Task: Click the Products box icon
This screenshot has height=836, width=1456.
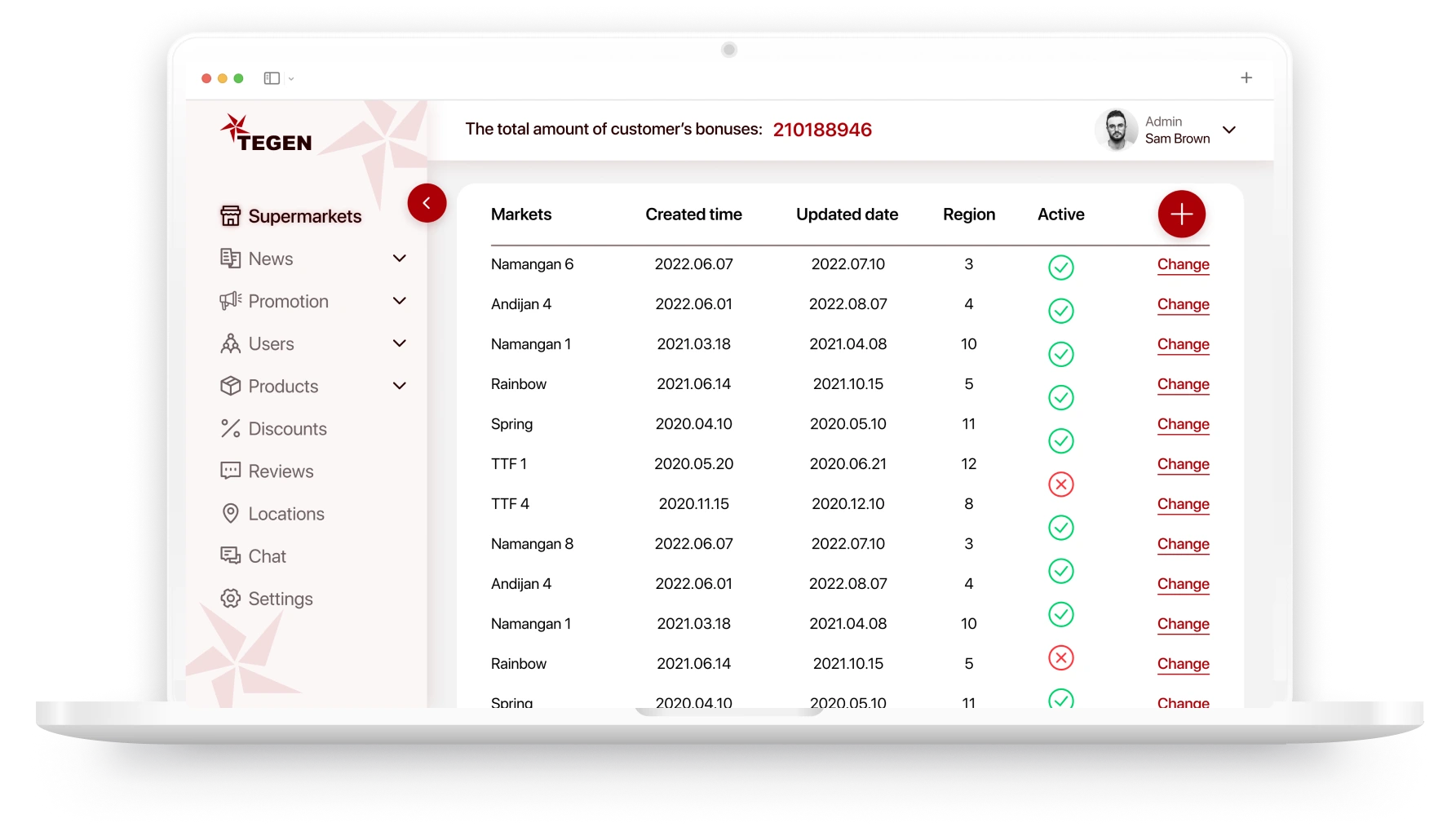Action: coord(231,386)
